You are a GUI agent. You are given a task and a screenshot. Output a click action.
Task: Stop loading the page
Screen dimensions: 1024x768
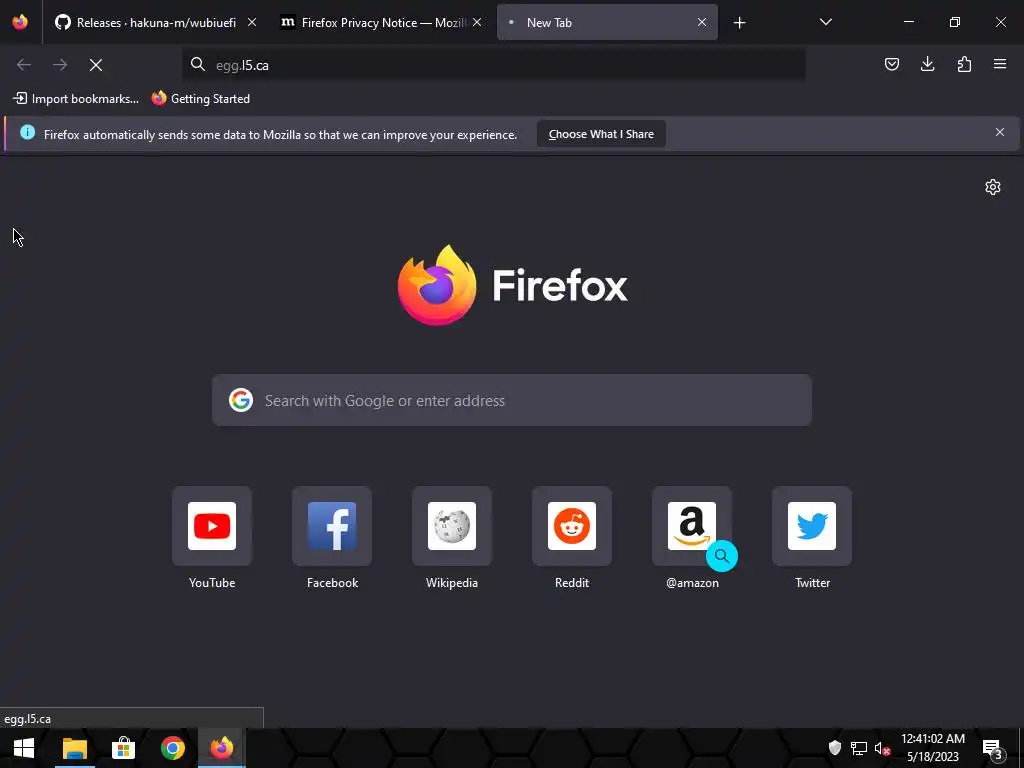(x=96, y=65)
